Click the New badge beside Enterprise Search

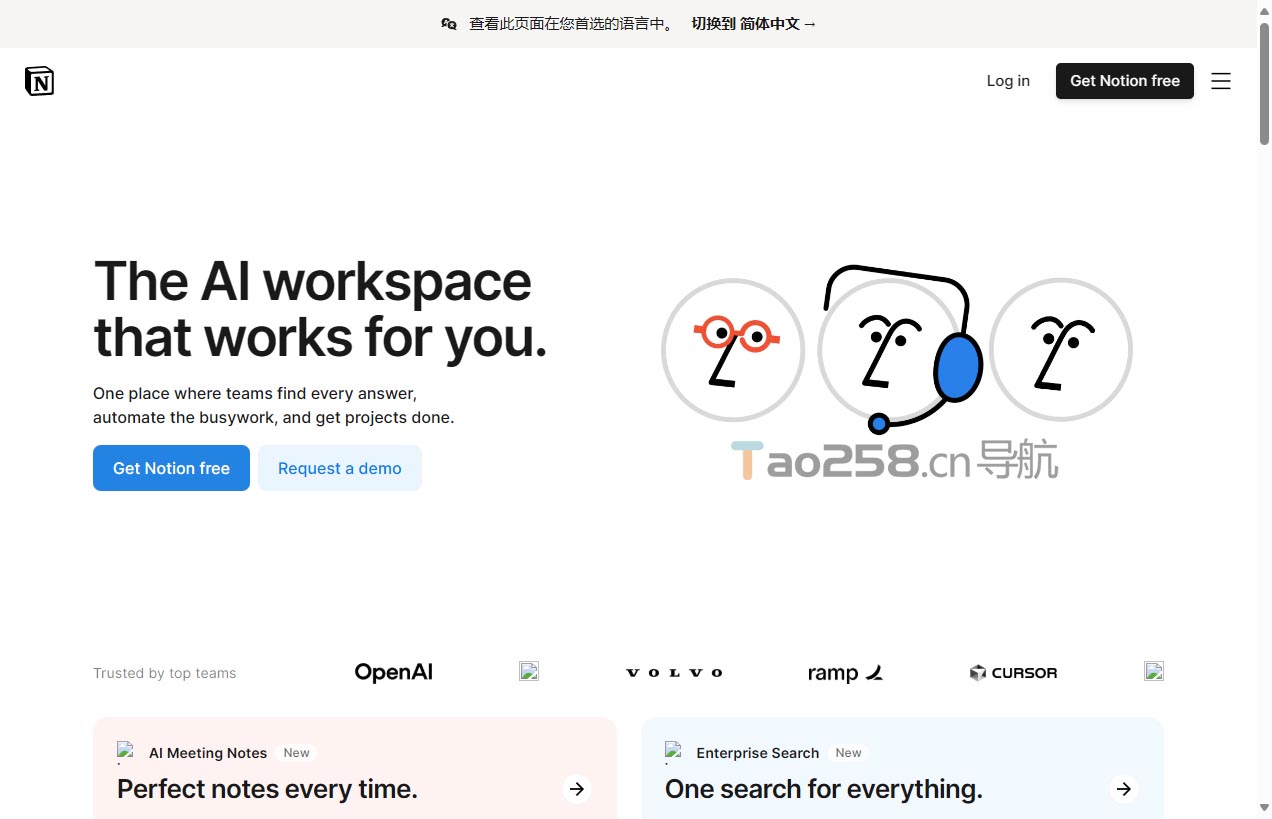click(x=849, y=753)
